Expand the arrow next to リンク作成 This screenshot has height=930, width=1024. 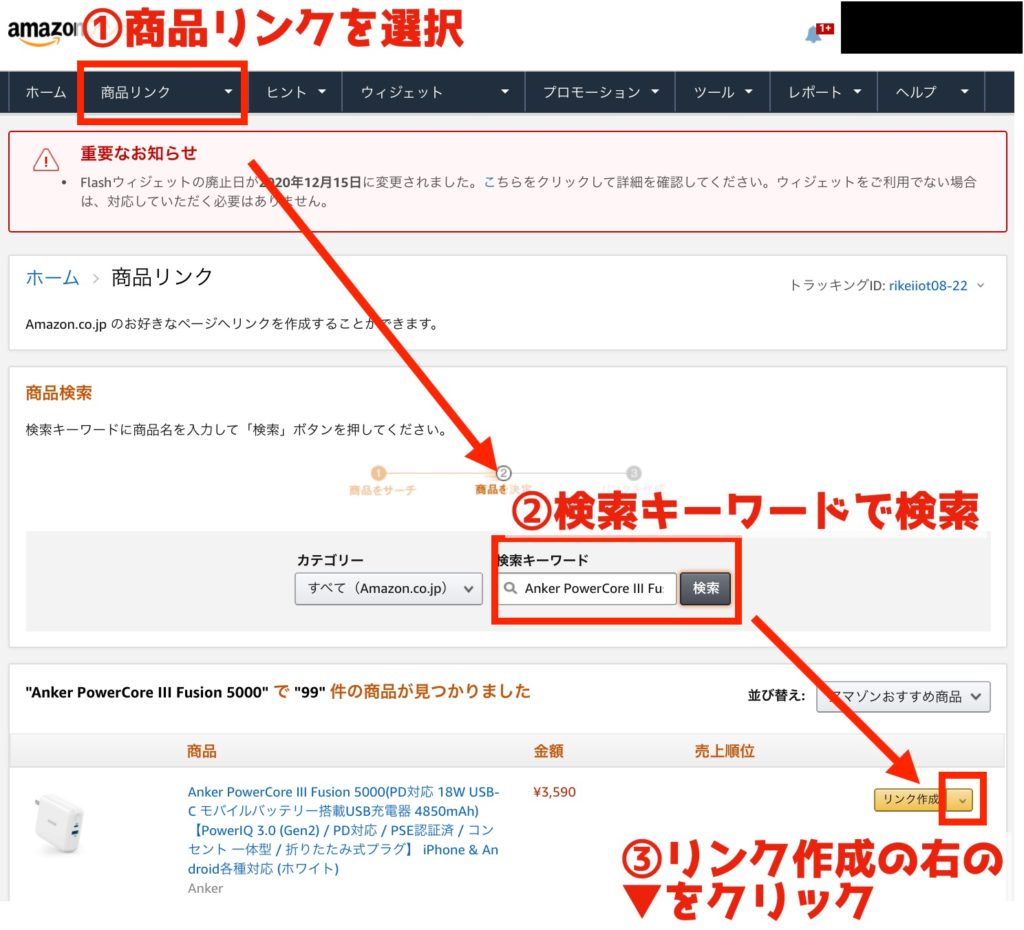(x=961, y=802)
